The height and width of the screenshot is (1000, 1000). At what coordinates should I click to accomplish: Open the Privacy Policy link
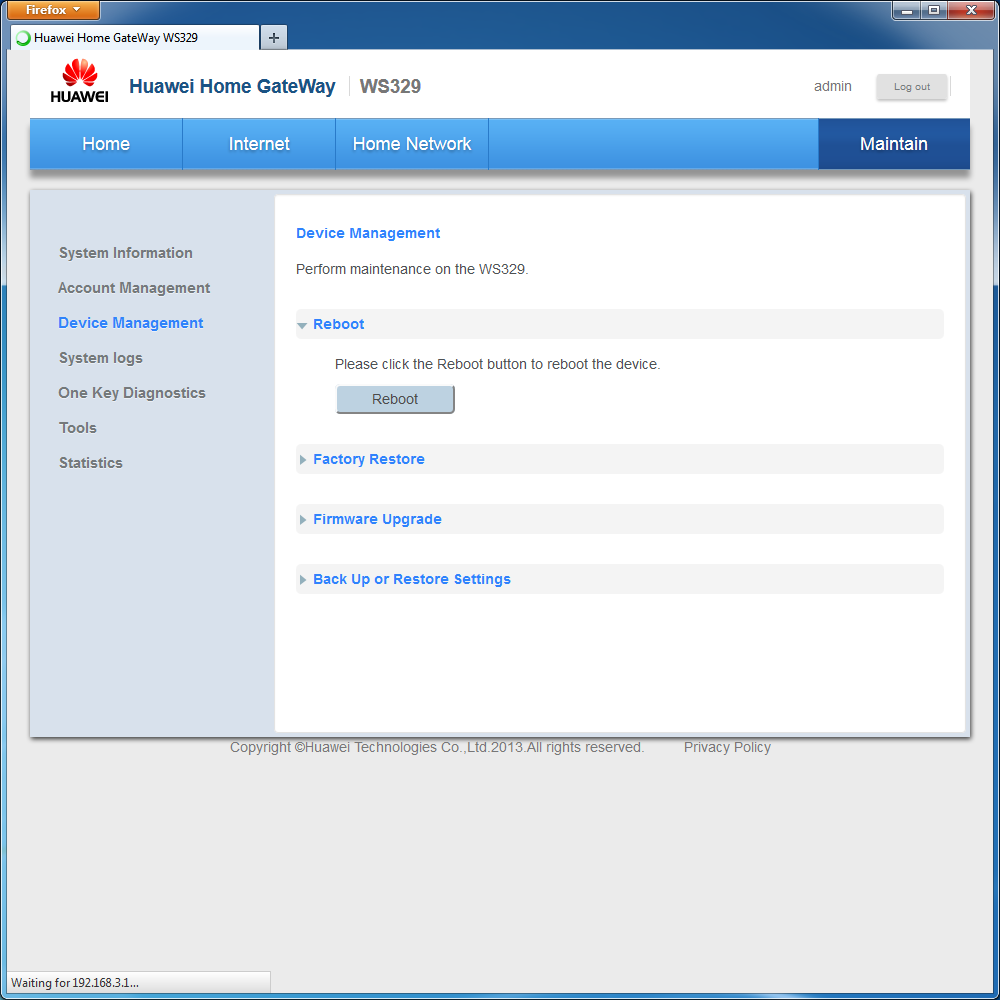point(727,747)
